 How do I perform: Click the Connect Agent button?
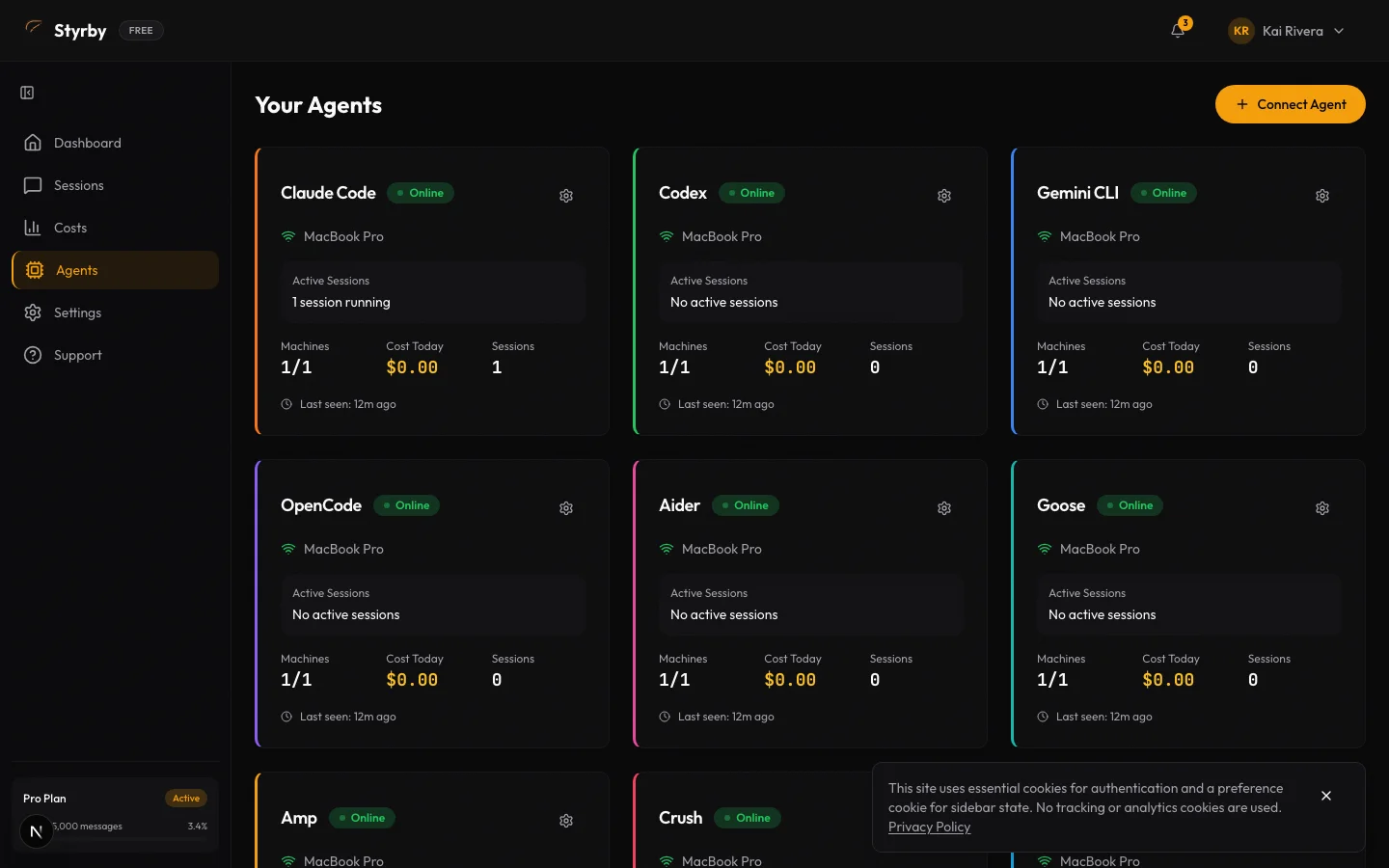1290,104
